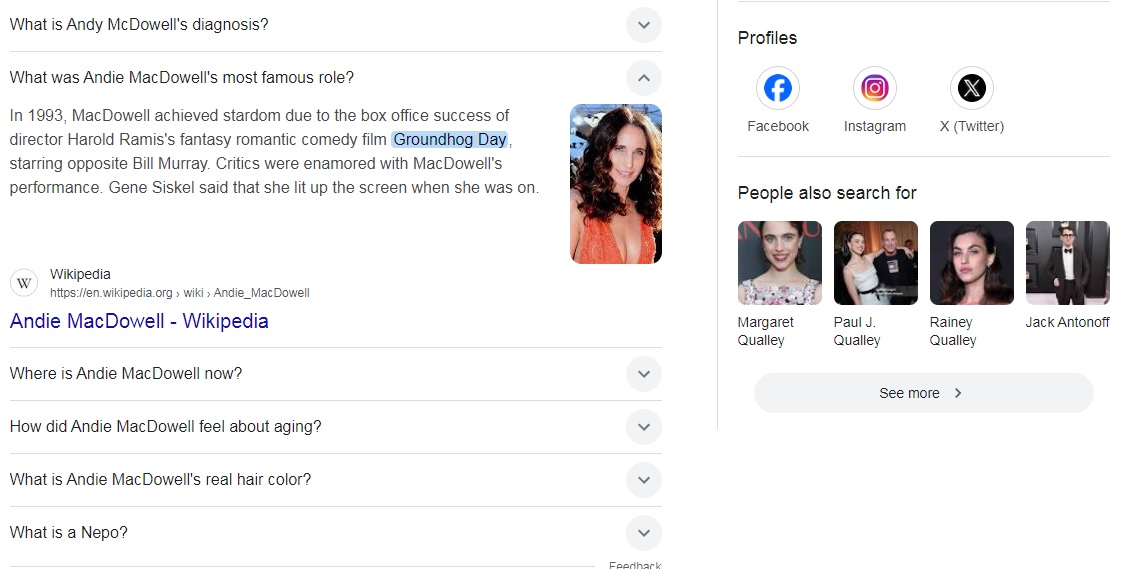Expand 'Where is Andie MacDowell now?' chevron
1141x569 pixels.
pyautogui.click(x=643, y=374)
